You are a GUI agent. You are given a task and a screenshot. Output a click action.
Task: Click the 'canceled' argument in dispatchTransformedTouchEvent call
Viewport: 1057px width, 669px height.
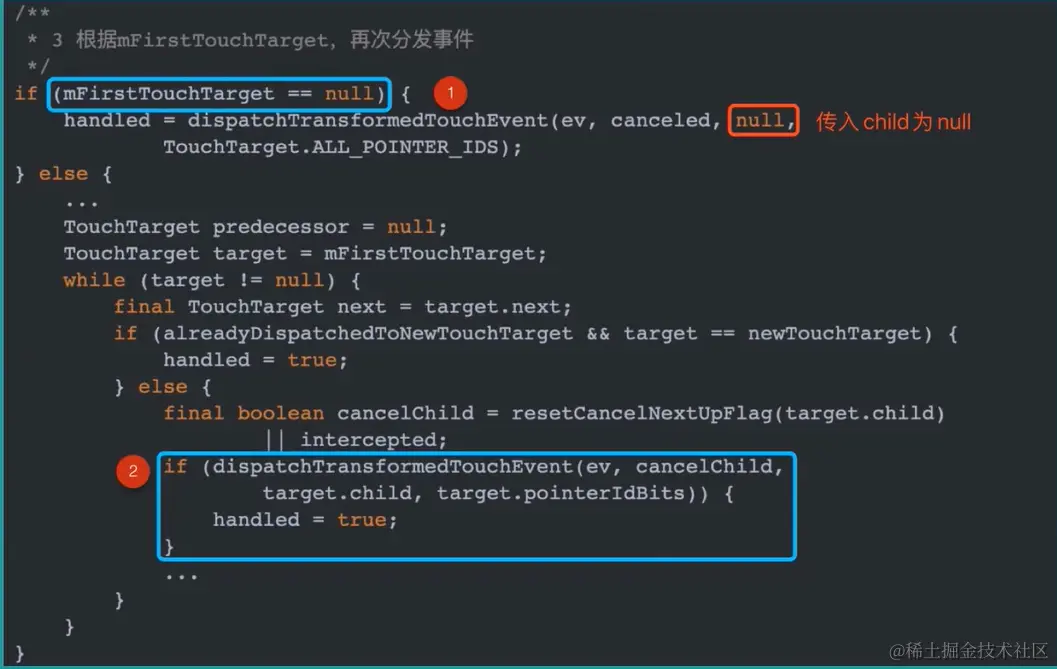[x=660, y=120]
